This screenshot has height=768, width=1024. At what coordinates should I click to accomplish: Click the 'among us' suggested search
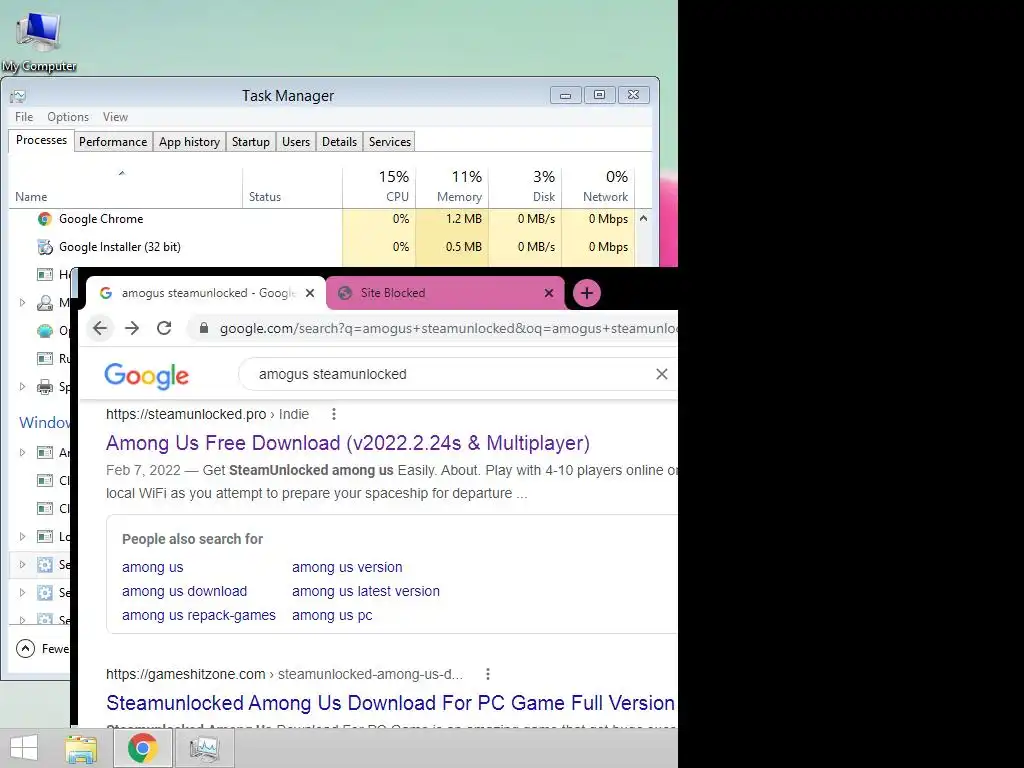(153, 567)
